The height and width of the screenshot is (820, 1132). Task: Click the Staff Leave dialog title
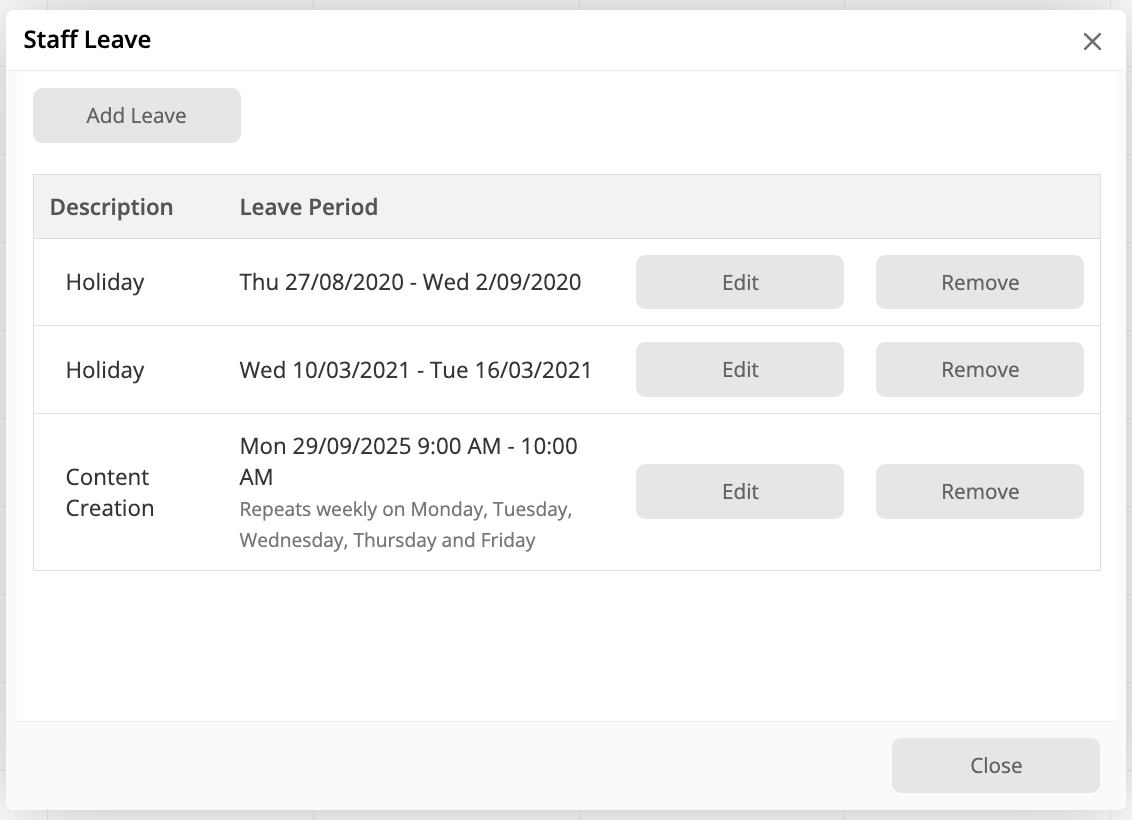point(87,41)
